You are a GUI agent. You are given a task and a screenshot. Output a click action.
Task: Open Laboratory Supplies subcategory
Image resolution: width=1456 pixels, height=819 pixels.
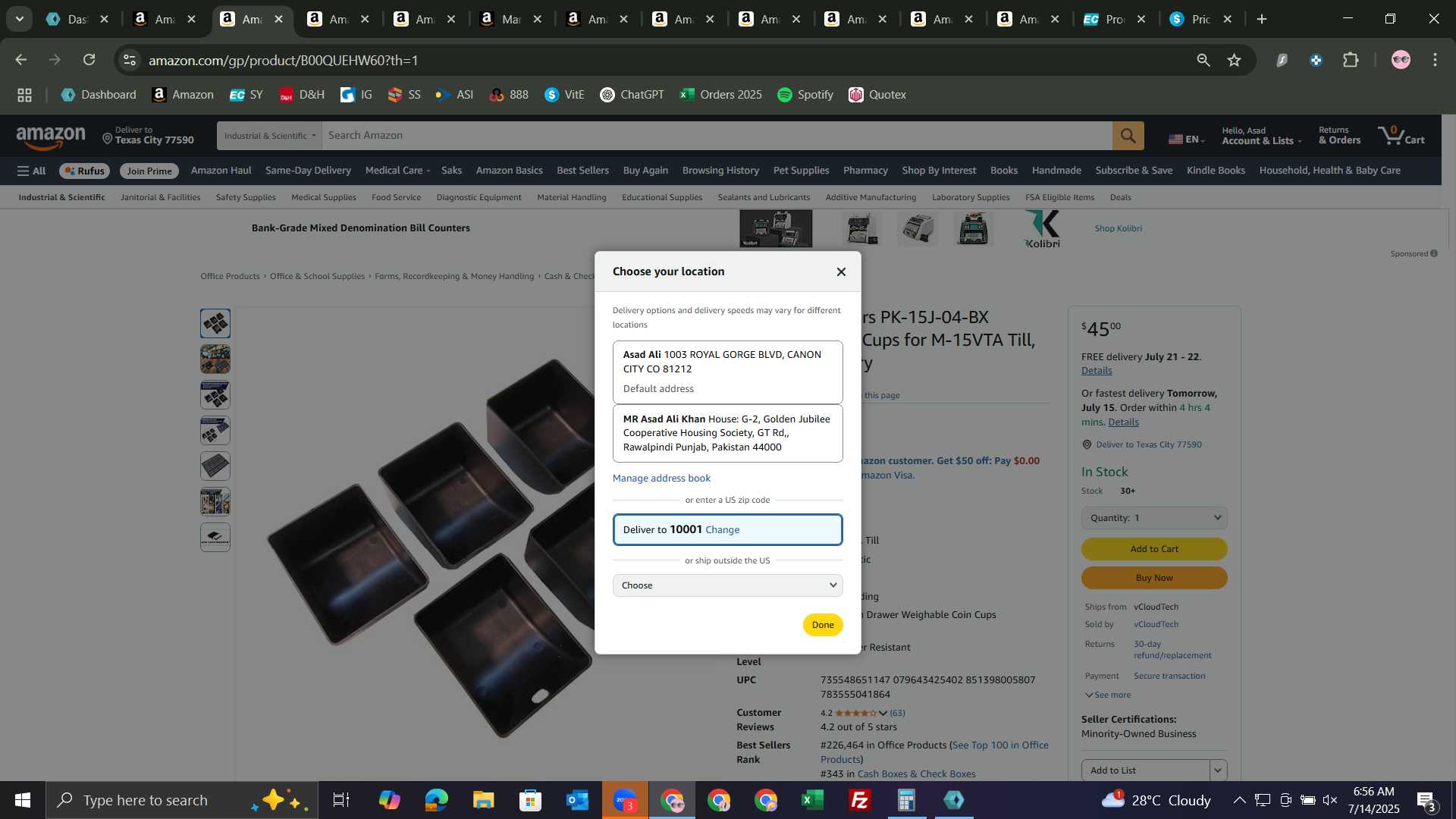(971, 197)
